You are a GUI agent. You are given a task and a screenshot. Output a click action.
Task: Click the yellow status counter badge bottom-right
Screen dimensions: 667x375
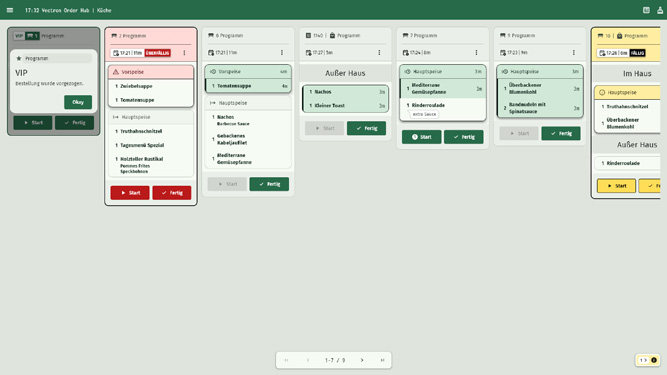[x=647, y=360]
